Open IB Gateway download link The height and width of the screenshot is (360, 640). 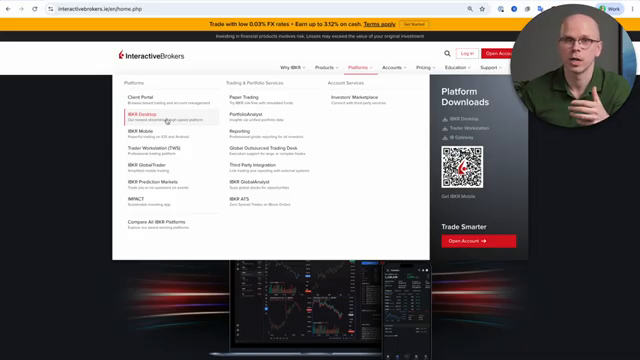pyautogui.click(x=462, y=138)
